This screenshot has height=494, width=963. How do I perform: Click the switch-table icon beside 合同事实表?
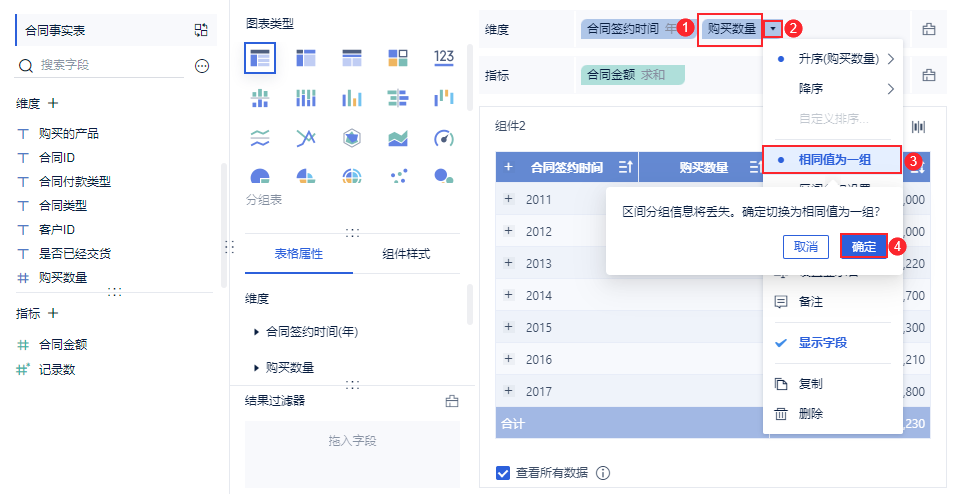(201, 30)
